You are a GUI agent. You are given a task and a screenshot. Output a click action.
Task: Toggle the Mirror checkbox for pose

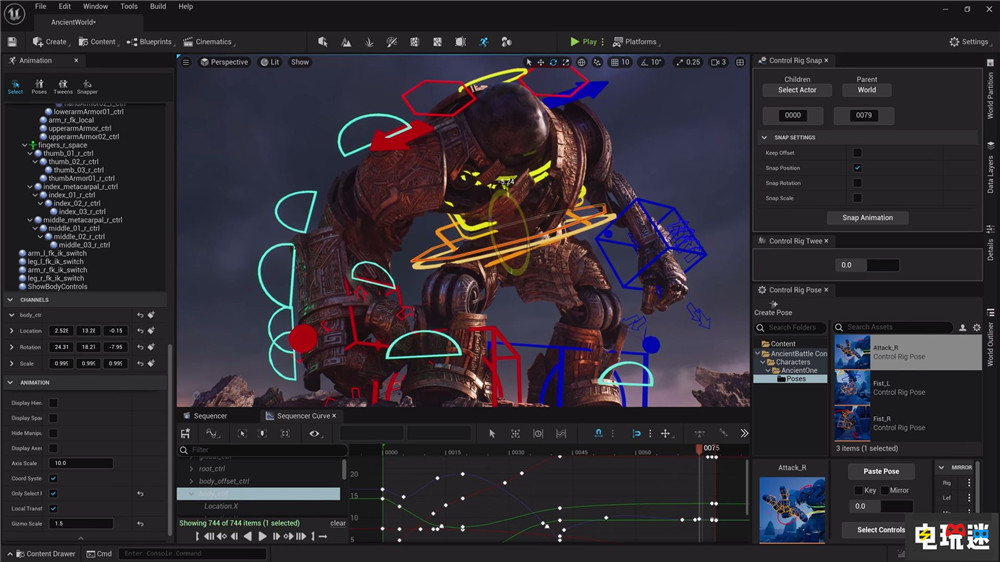tap(885, 490)
